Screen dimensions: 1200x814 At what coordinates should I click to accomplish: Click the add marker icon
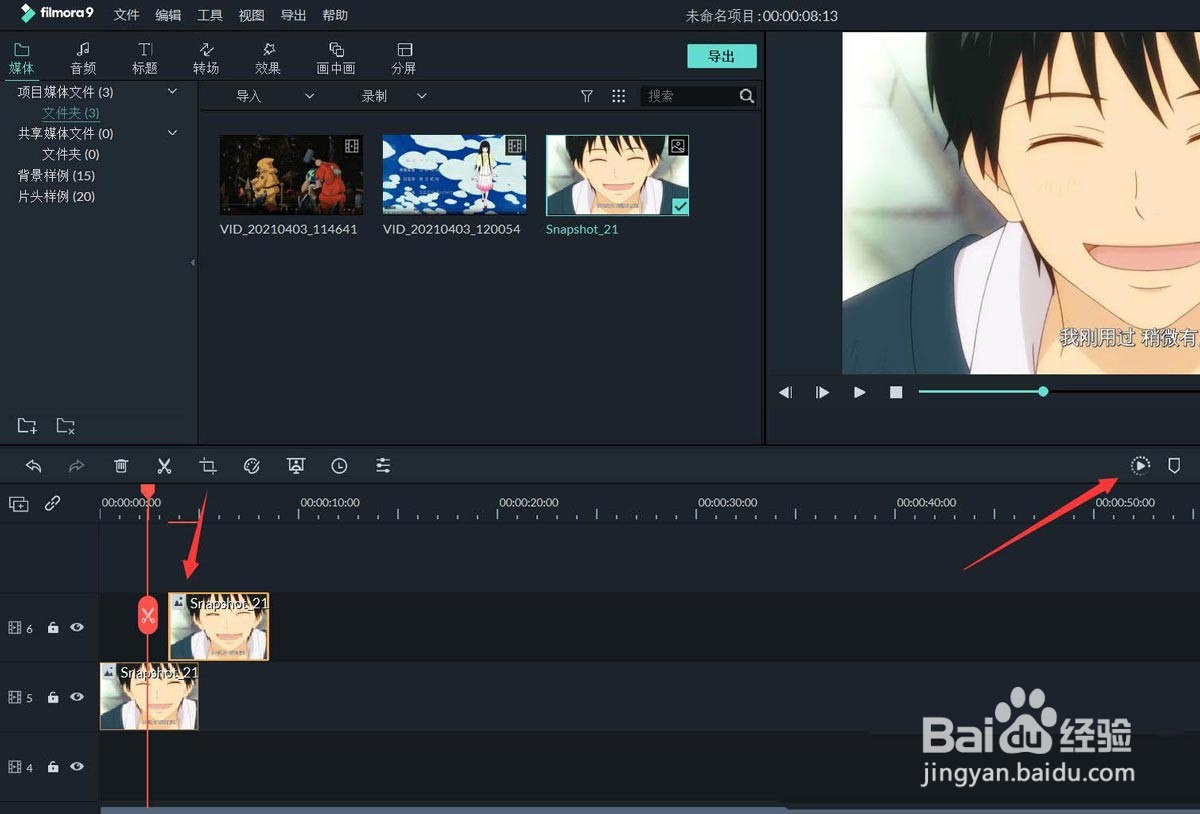point(1175,465)
